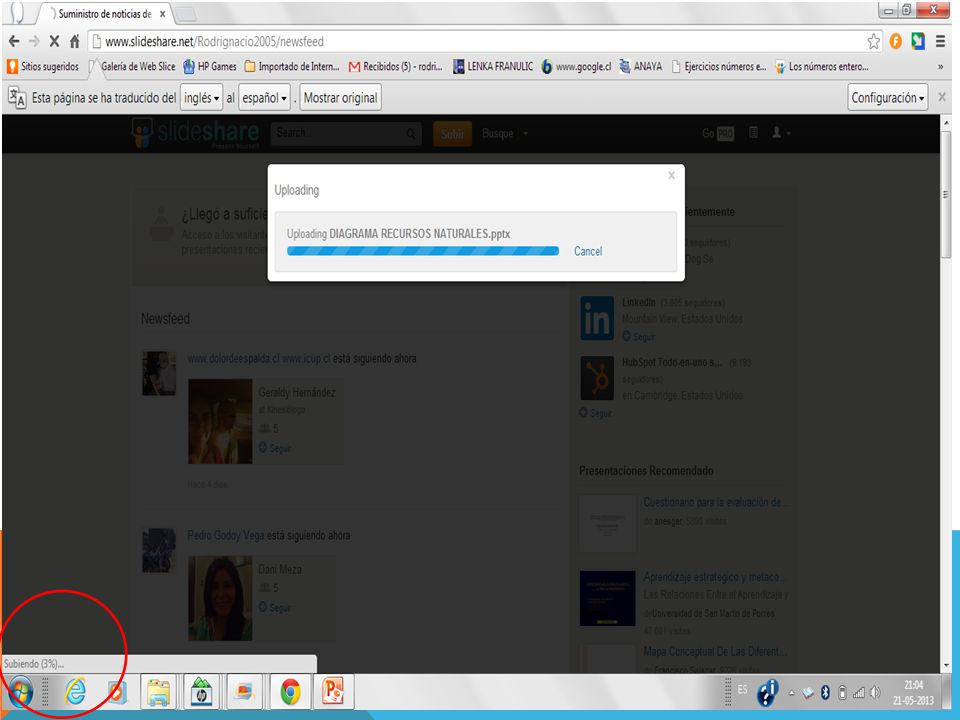
Task: Click the ES language indicator in the taskbar
Action: (742, 689)
